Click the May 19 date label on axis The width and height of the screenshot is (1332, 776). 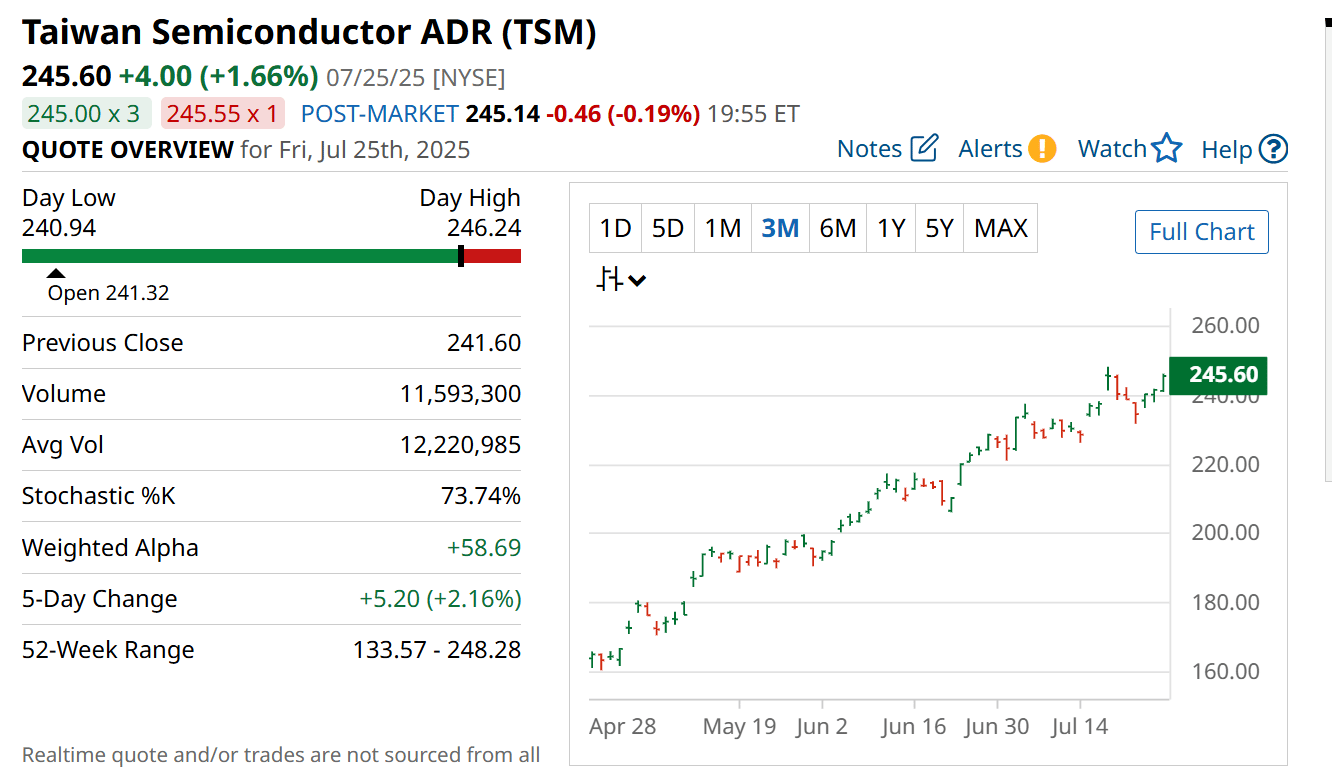point(739,727)
